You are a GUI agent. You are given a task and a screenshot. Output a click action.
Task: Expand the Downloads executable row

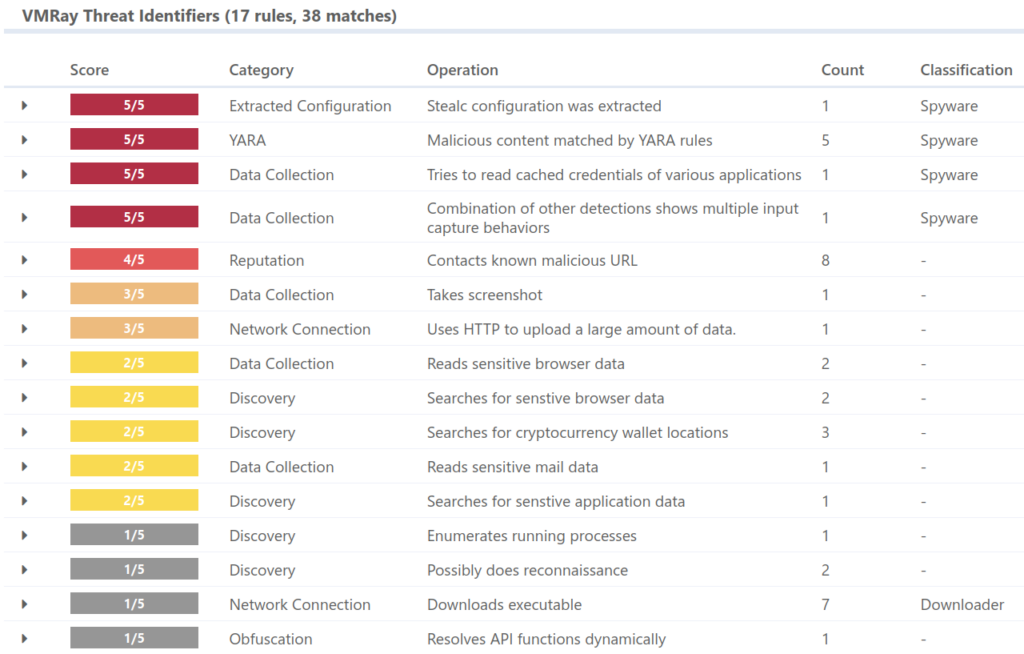point(24,604)
